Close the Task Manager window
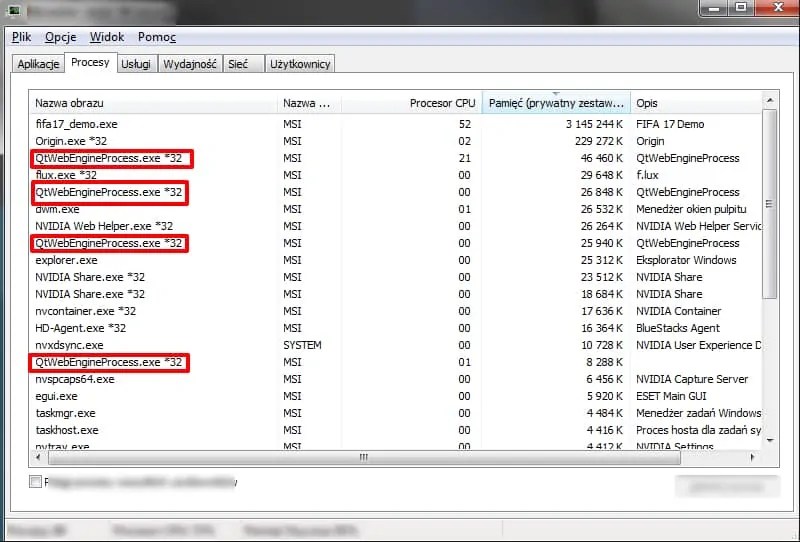 pos(778,8)
